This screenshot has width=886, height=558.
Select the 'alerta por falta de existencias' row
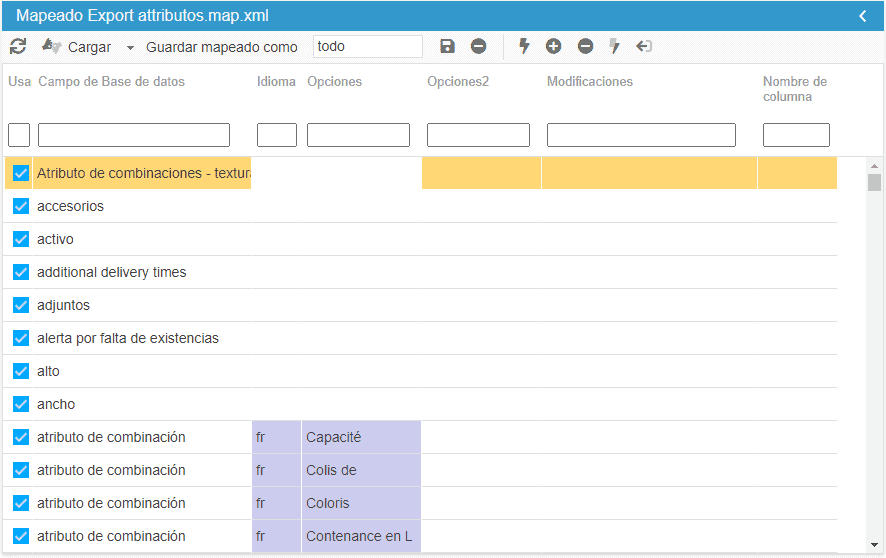click(x=128, y=338)
